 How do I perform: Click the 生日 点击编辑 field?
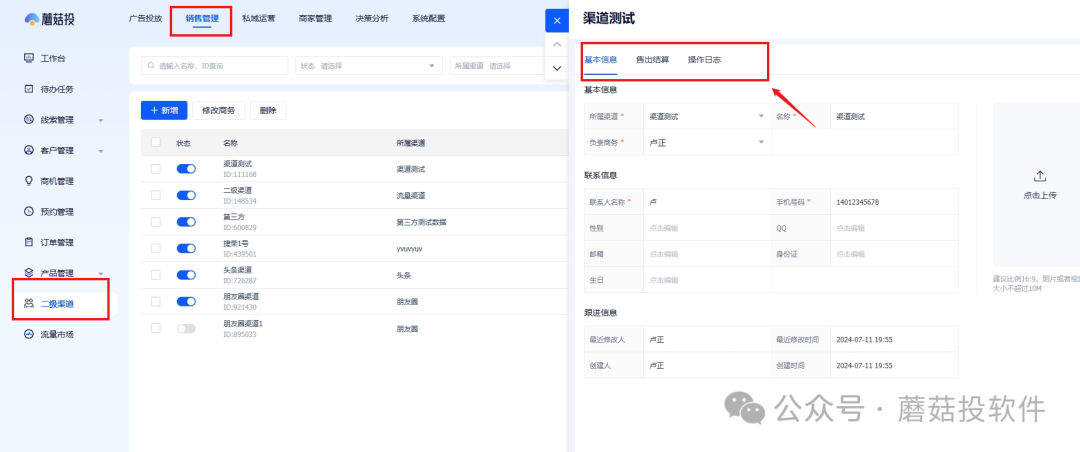pos(707,280)
